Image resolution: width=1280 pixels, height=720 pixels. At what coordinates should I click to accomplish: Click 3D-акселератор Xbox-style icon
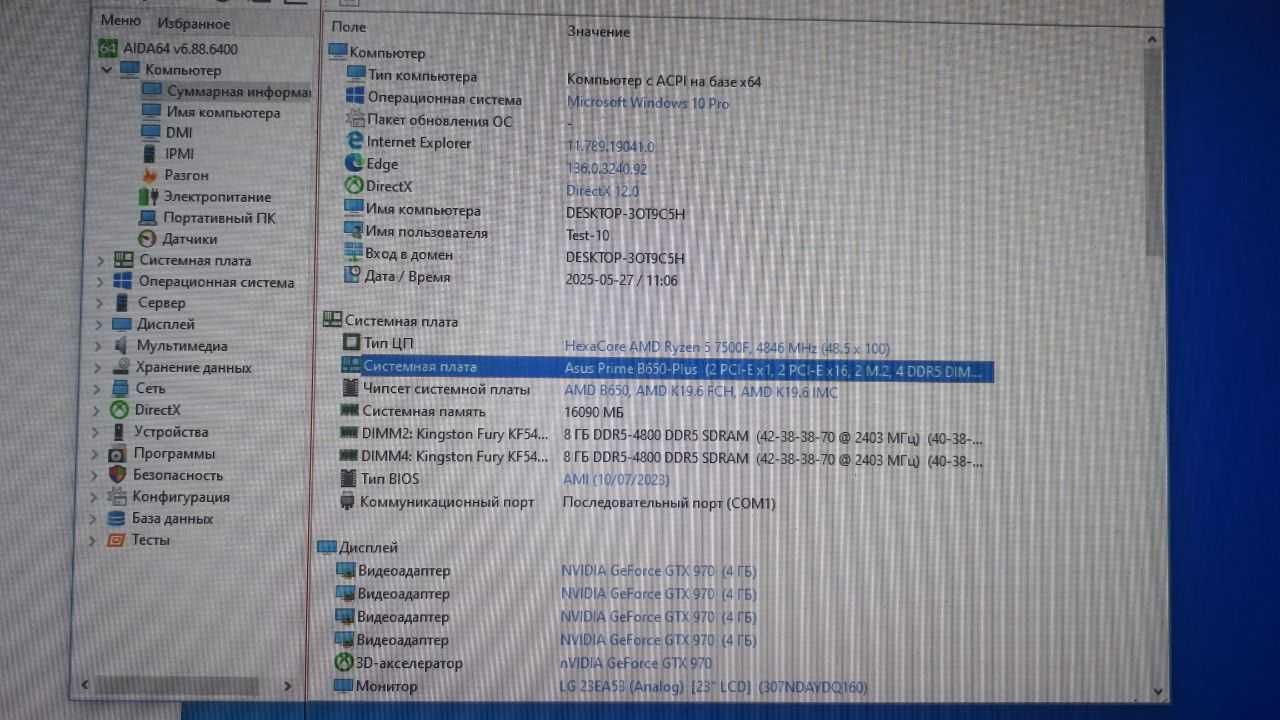[x=343, y=663]
